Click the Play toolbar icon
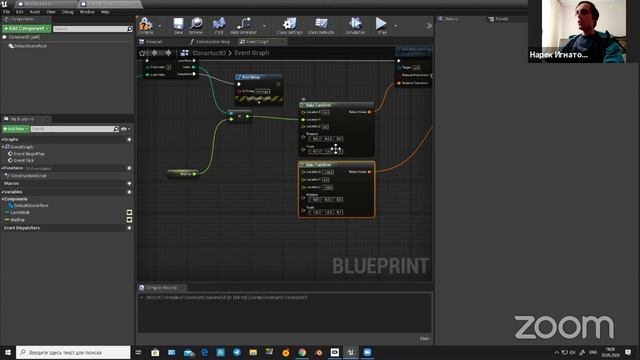Screen dimensions: 640x360 point(382,25)
